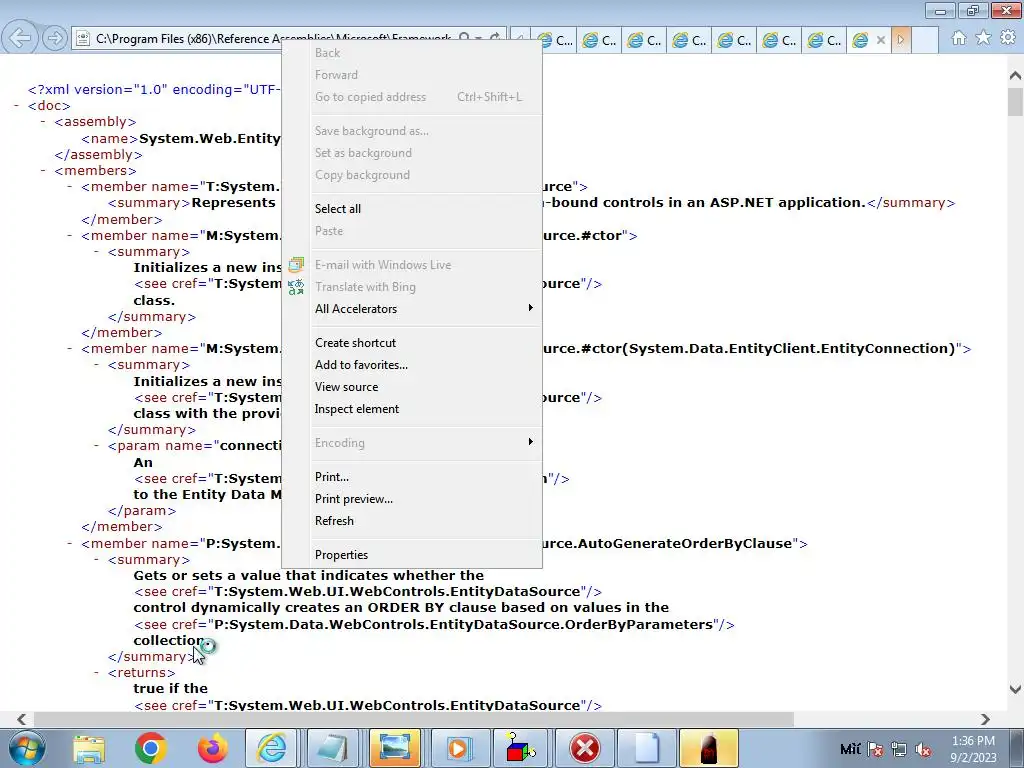Click the search magnifier in the address bar
The width and height of the screenshot is (1024, 768).
[464, 39]
